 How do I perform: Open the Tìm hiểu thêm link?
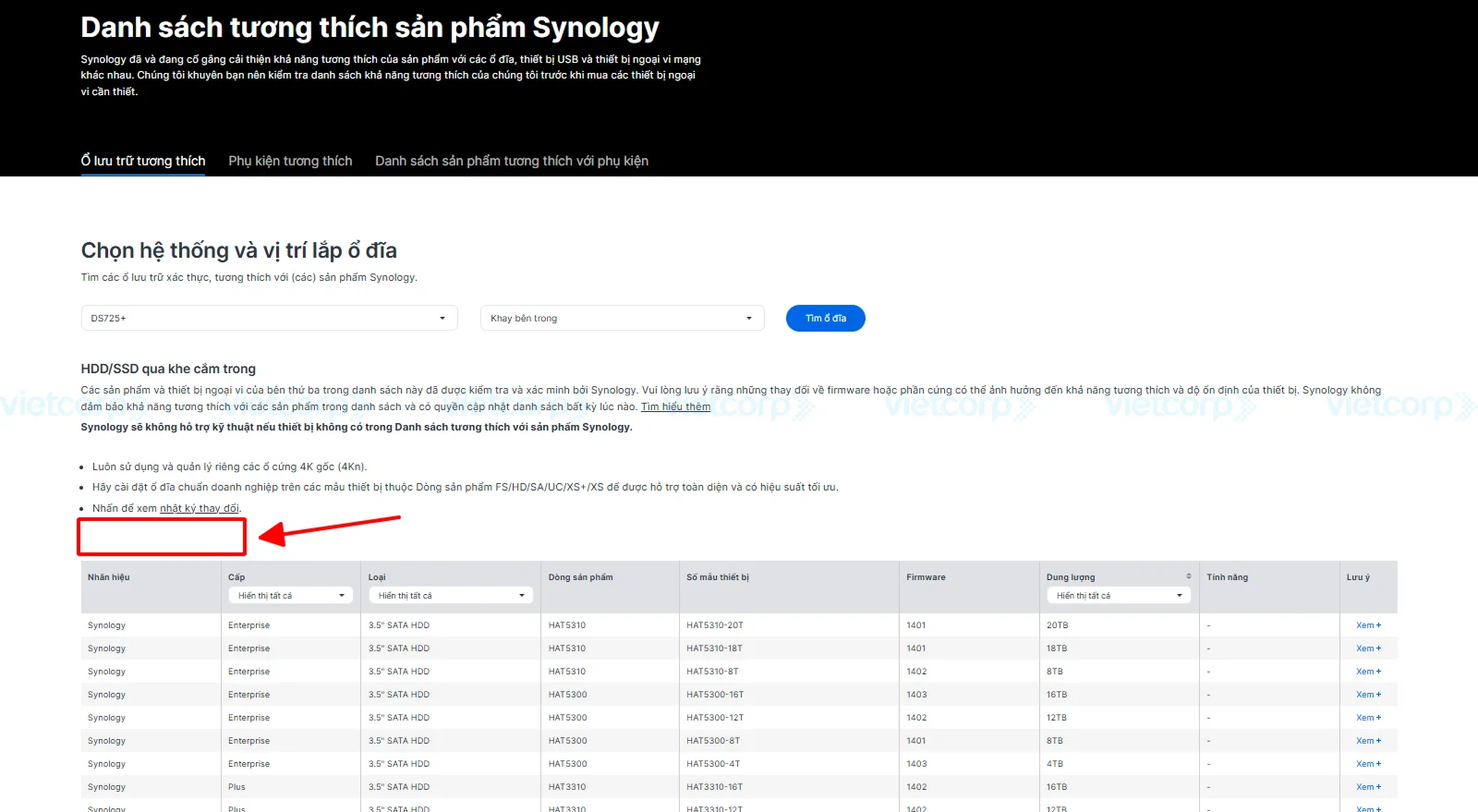[676, 406]
